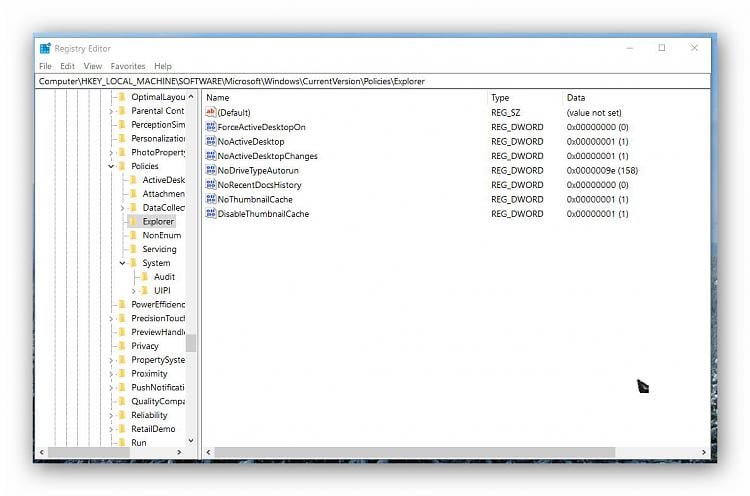
Task: Collapse the Policies tree node
Action: click(x=111, y=166)
